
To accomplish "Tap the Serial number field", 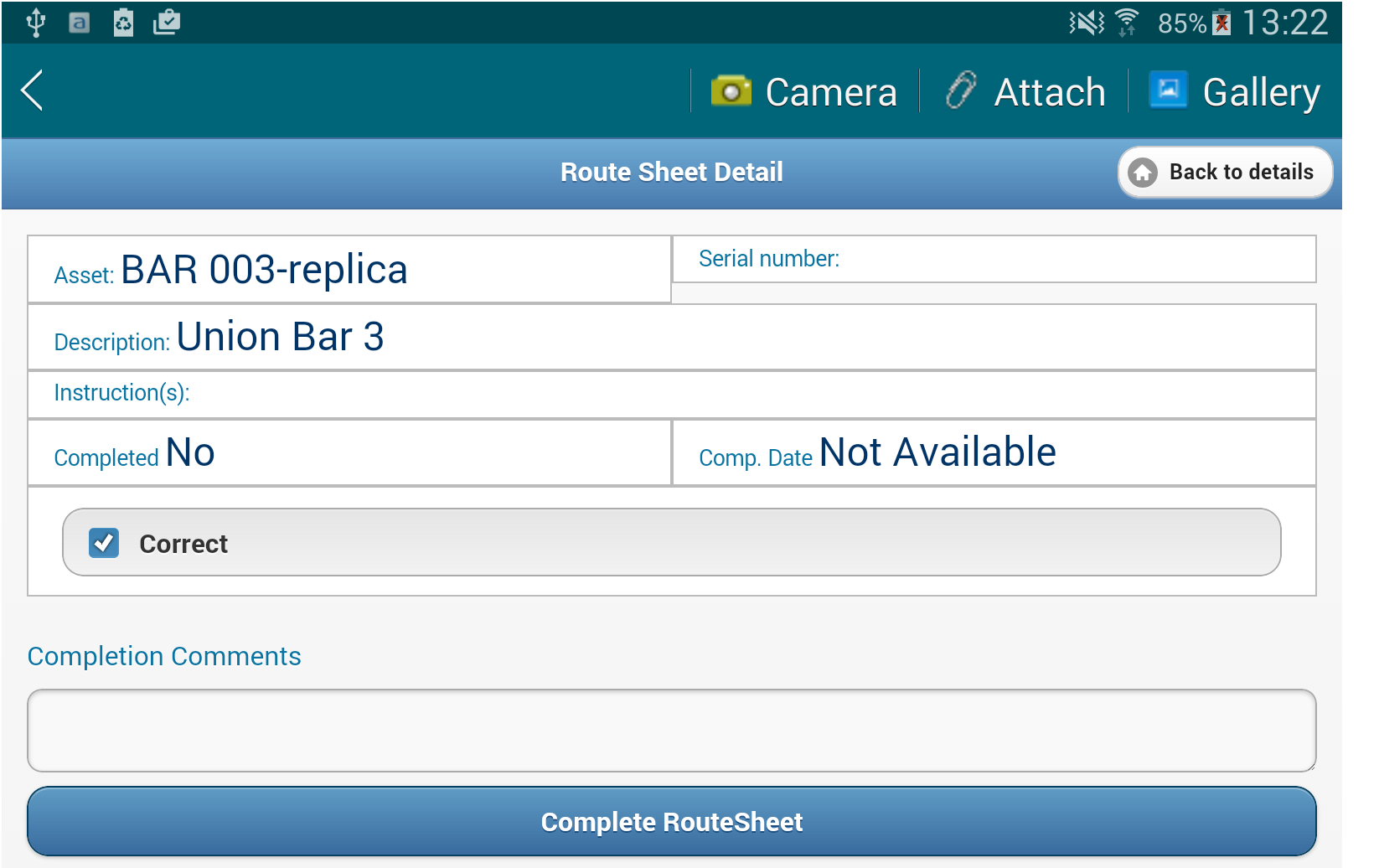I will coord(994,259).
